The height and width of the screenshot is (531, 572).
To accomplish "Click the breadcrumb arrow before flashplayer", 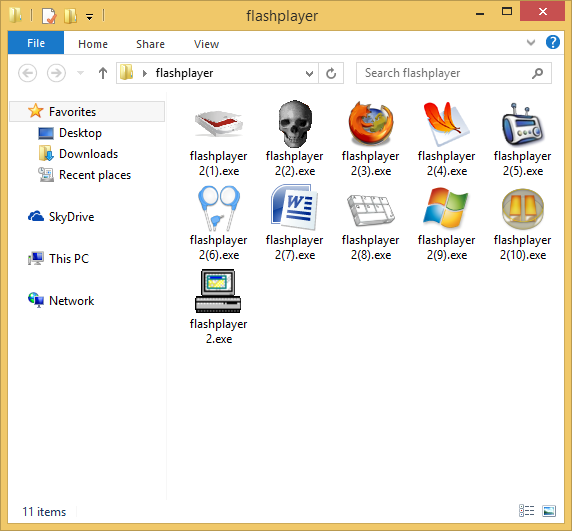I will tap(145, 73).
